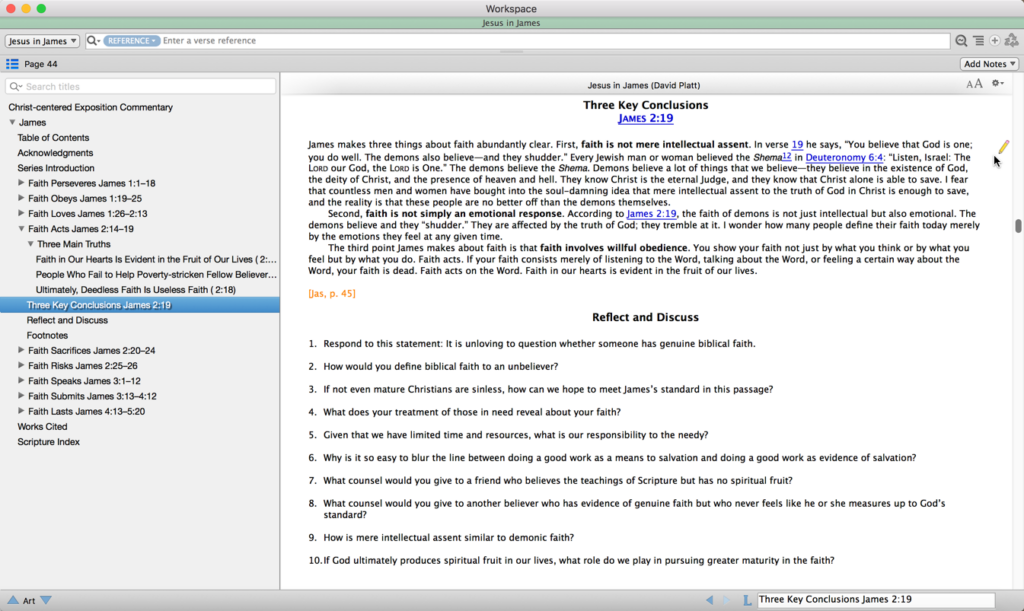Open the Jesus in James module dropdown
This screenshot has height=611, width=1024.
pyautogui.click(x=42, y=40)
